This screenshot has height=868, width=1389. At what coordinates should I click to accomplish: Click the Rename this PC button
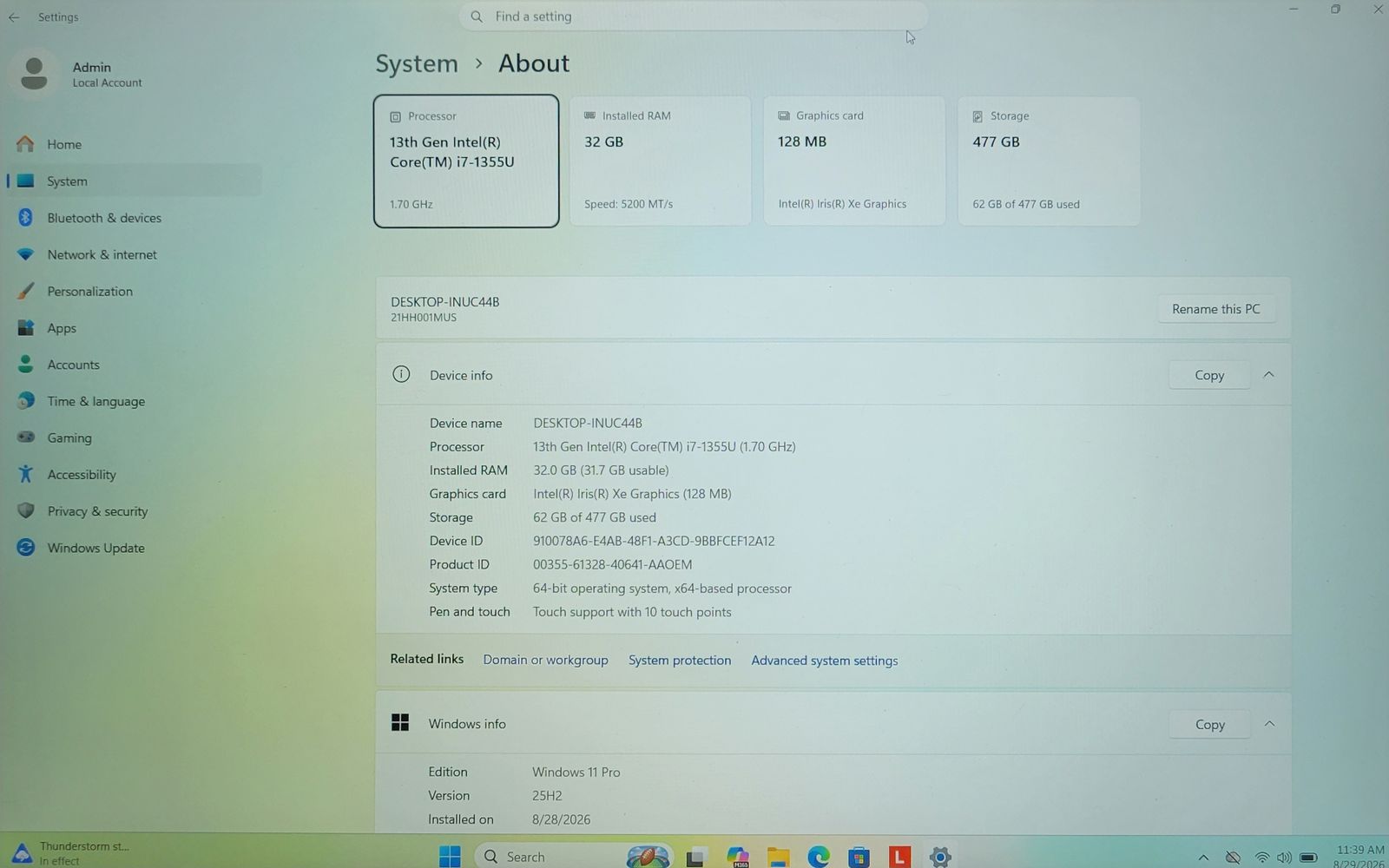(x=1216, y=309)
